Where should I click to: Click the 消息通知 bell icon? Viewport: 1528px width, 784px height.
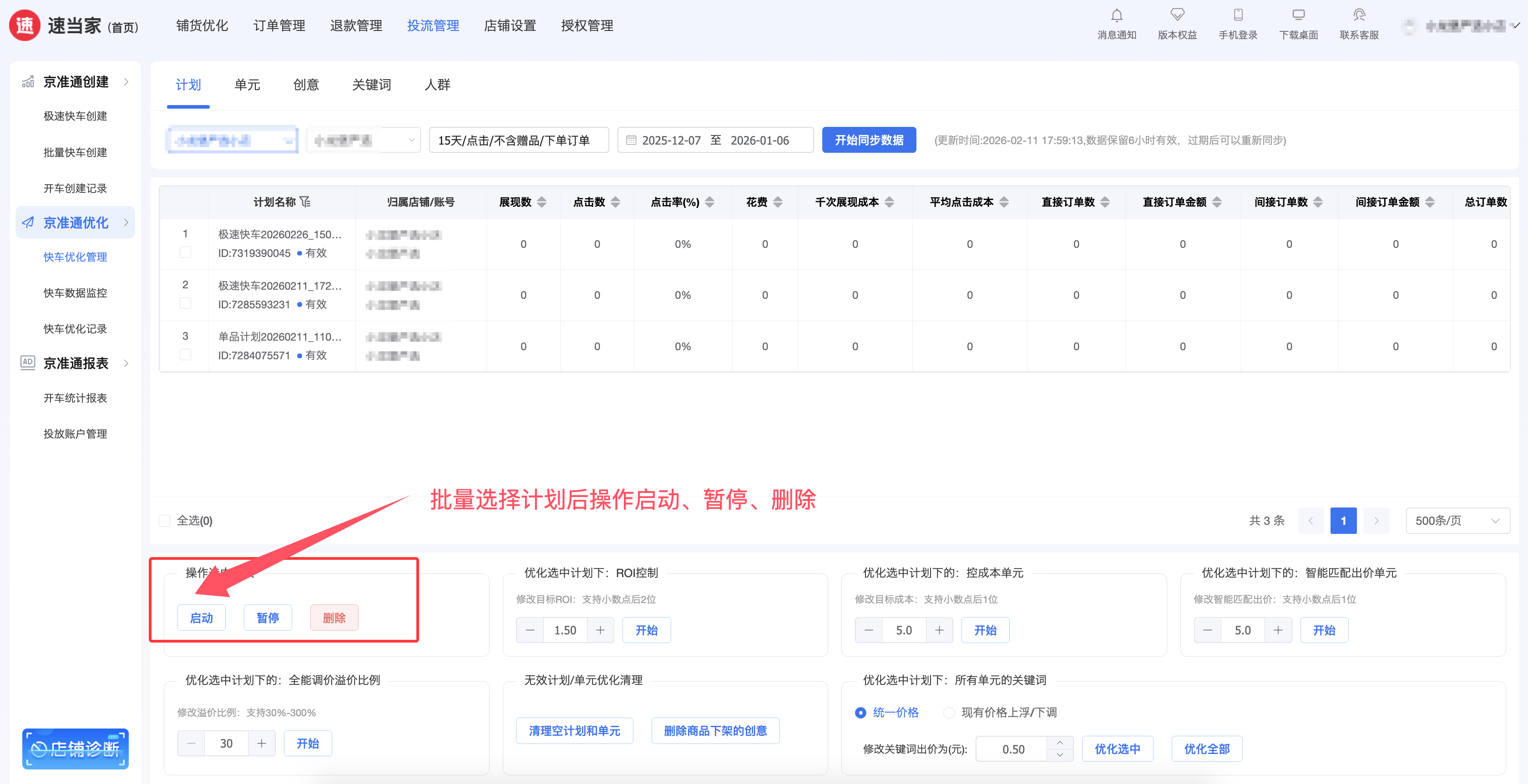(x=1116, y=15)
